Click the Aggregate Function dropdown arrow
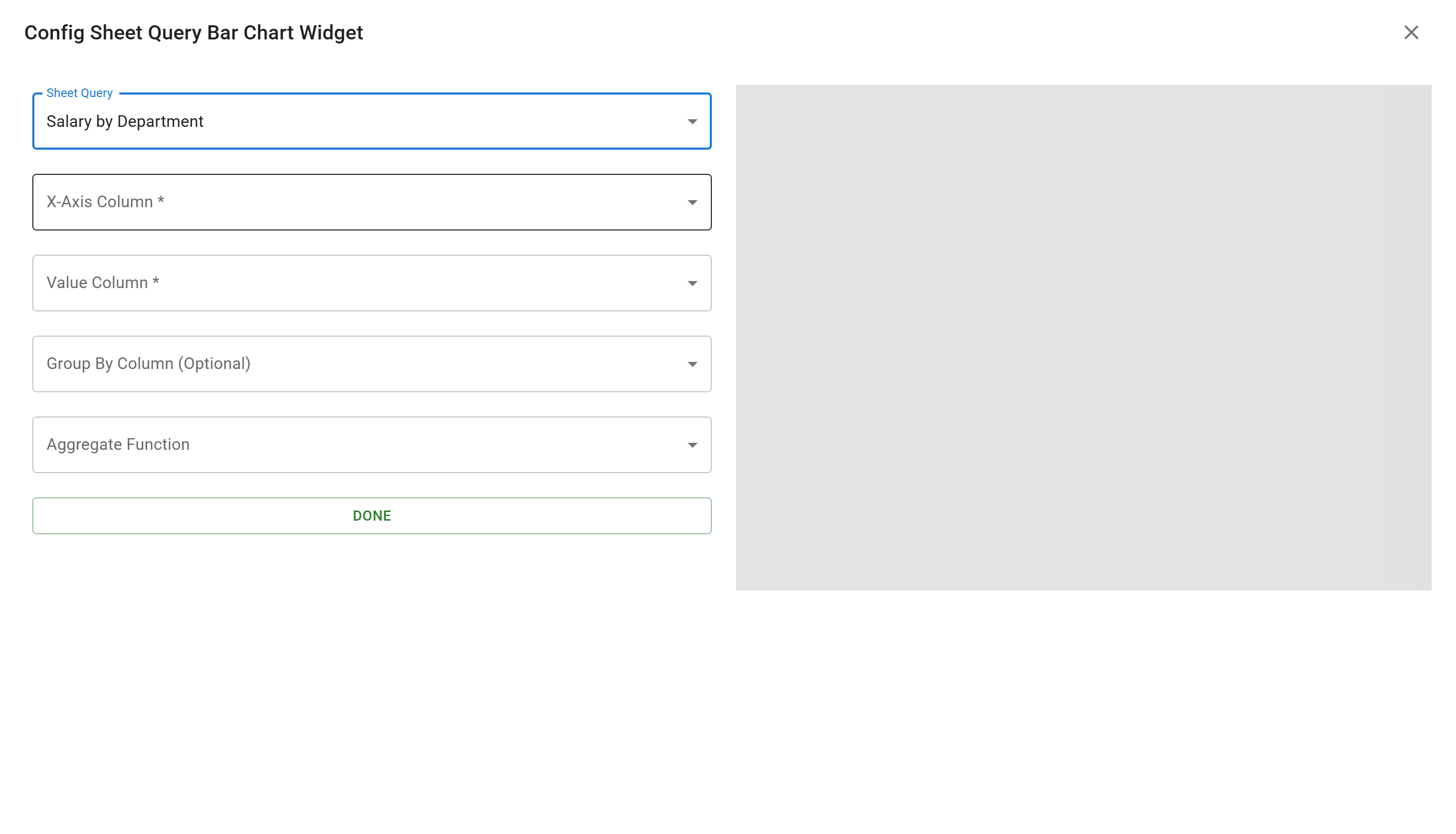Screen dimensions: 1456x834 tap(693, 444)
